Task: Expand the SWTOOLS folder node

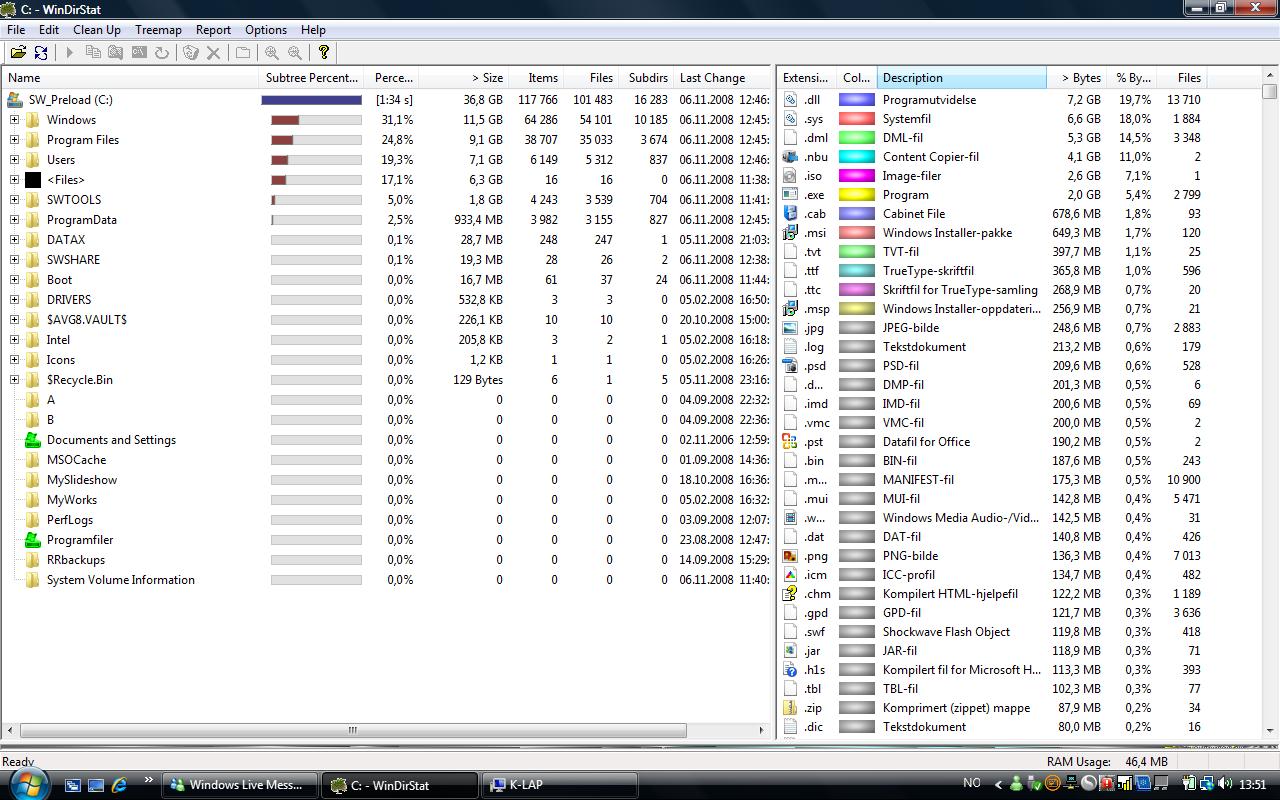Action: coord(14,200)
